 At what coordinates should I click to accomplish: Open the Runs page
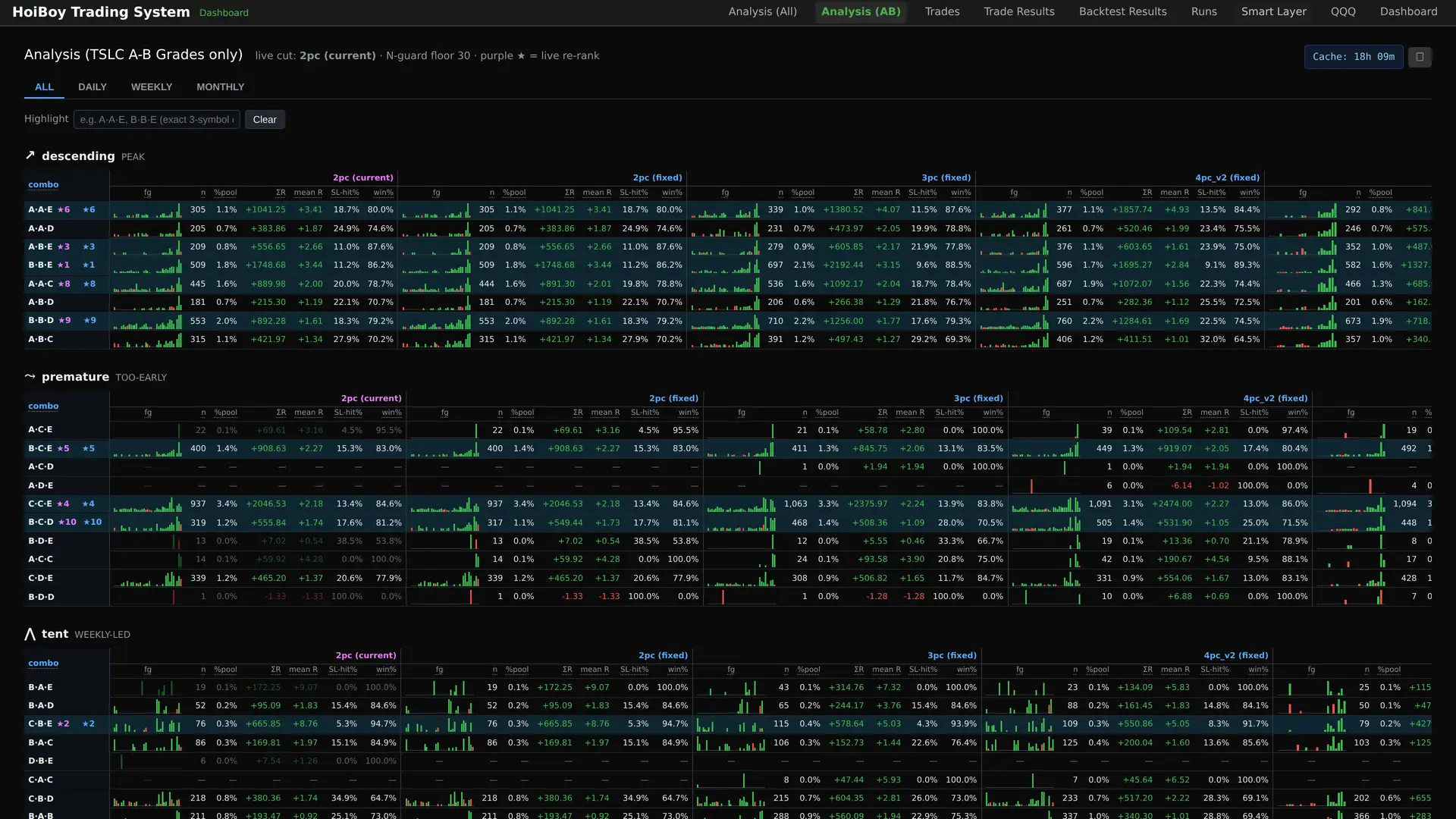[x=1203, y=11]
